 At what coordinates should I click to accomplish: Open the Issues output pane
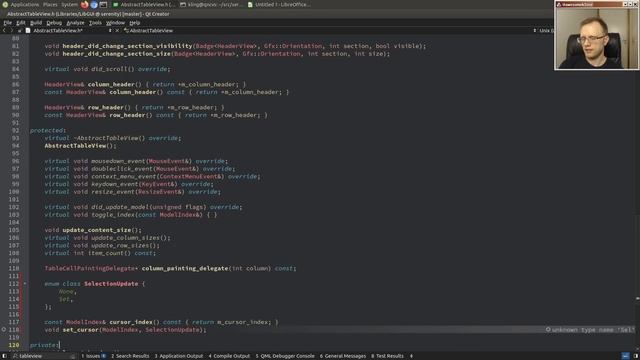pos(93,356)
